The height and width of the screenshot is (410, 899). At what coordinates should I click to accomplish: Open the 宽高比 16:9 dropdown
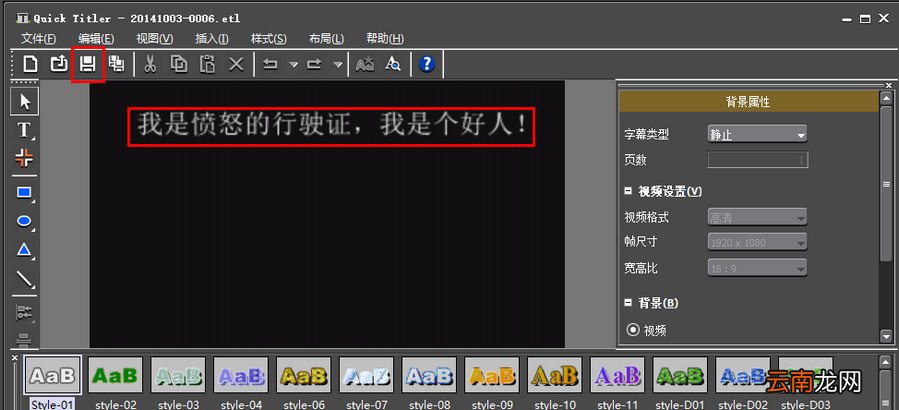coord(757,268)
